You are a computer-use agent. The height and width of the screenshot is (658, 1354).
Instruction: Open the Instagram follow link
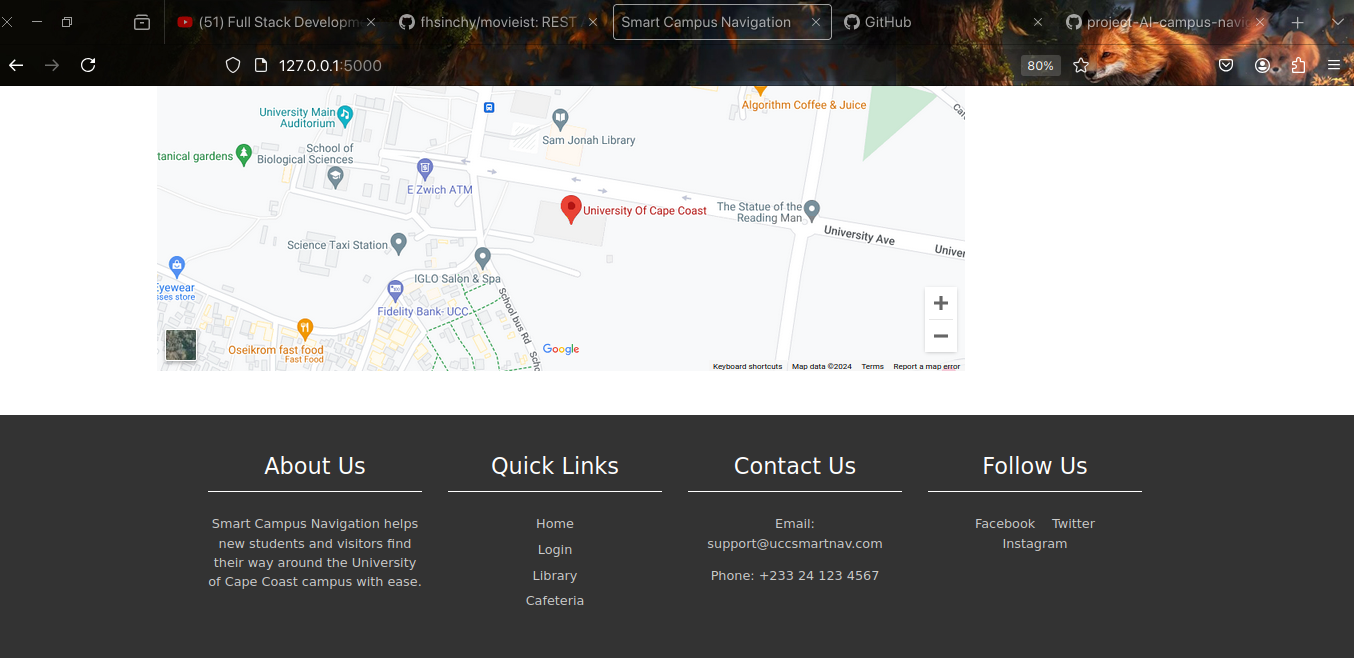click(x=1035, y=544)
